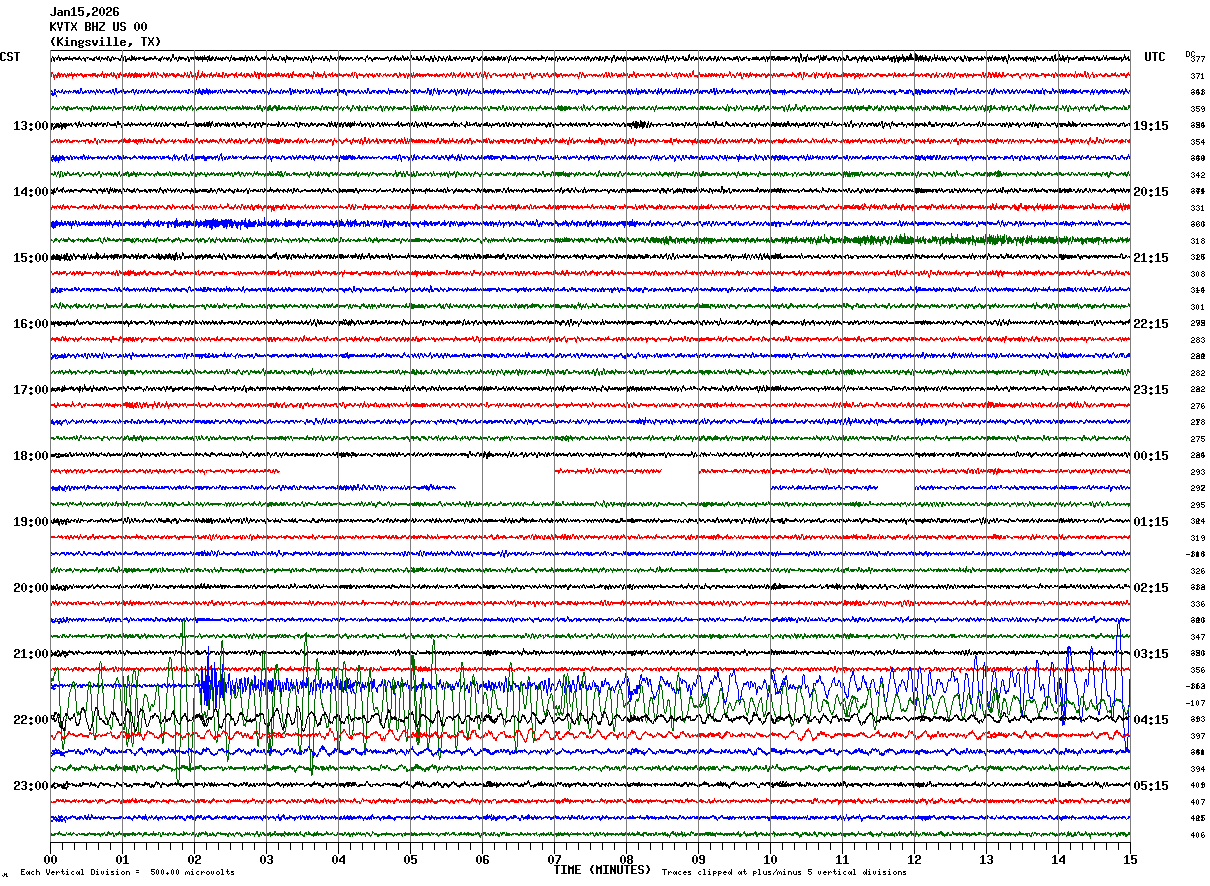
Task: Click the 00:15 UTC time label
Action: [x=1150, y=456]
